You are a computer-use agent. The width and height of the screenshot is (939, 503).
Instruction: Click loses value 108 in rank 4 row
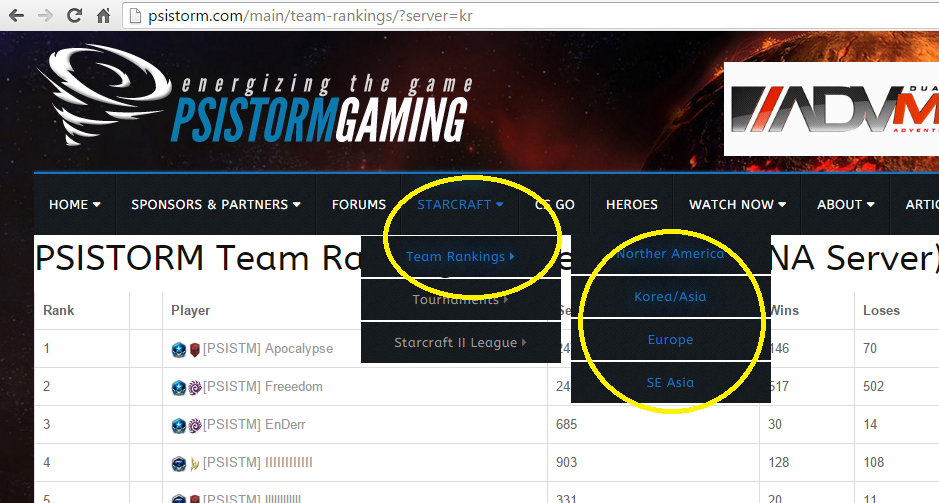pos(874,462)
